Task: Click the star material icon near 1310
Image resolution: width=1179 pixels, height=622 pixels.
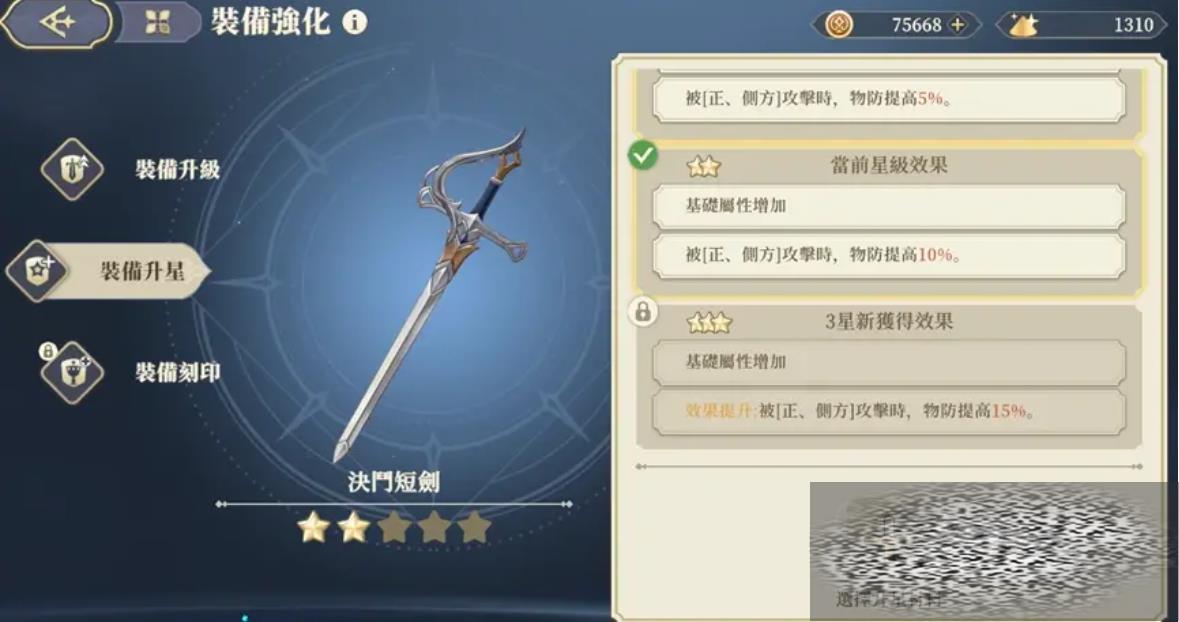Action: (1023, 25)
